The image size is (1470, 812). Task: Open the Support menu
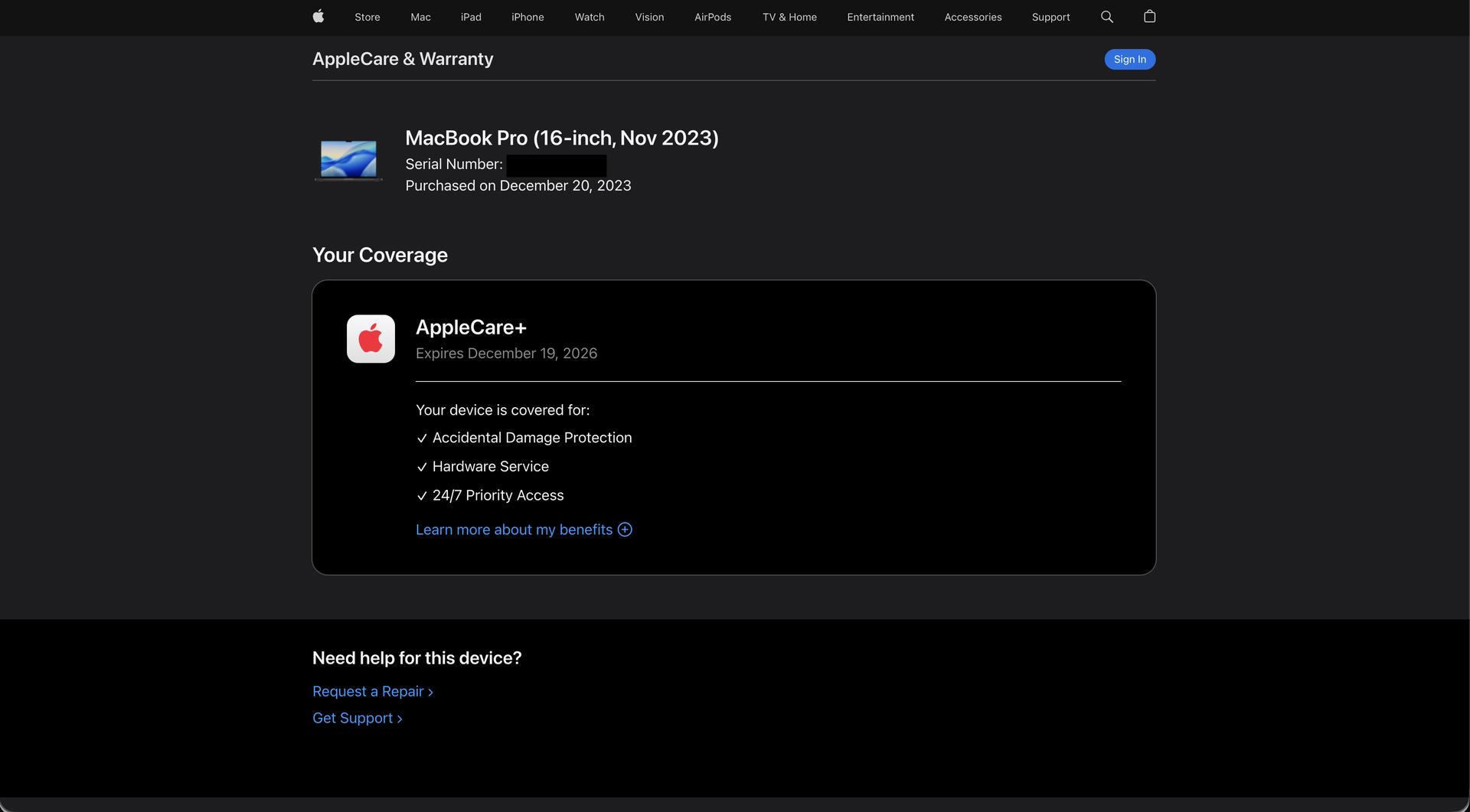[1050, 17]
